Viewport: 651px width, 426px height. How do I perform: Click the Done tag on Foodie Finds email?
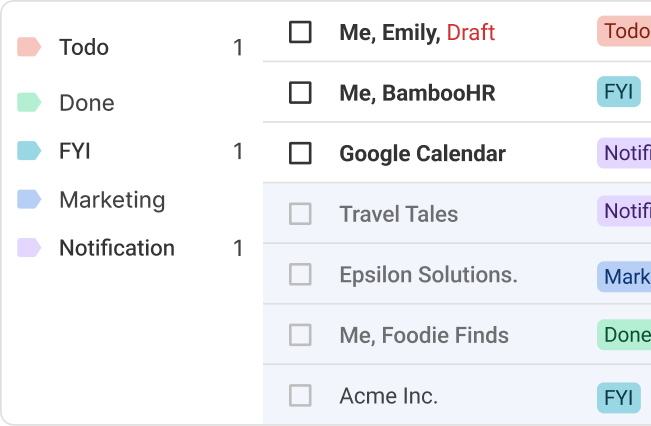(625, 335)
